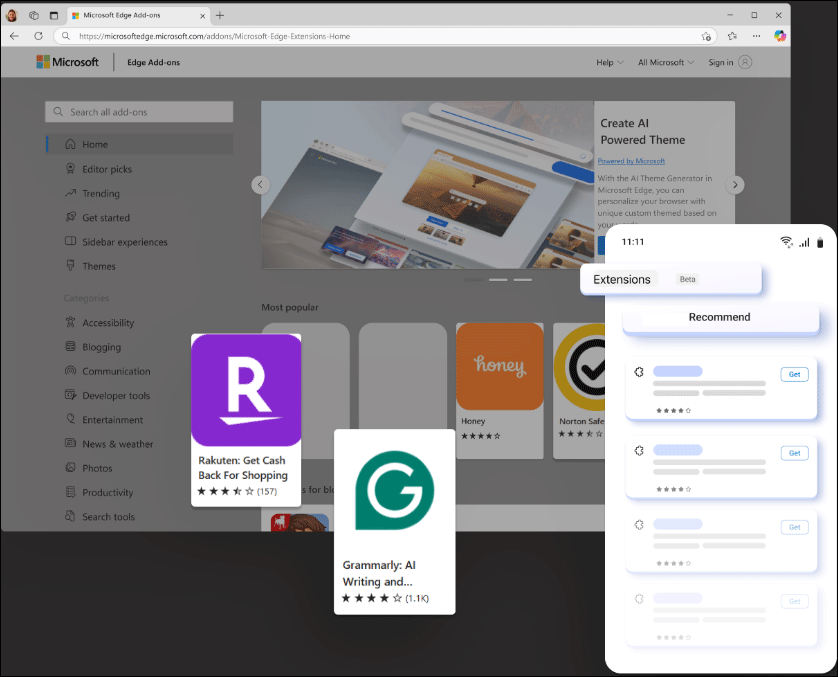Click the Search all add-ons field
This screenshot has width=838, height=677.
(139, 112)
